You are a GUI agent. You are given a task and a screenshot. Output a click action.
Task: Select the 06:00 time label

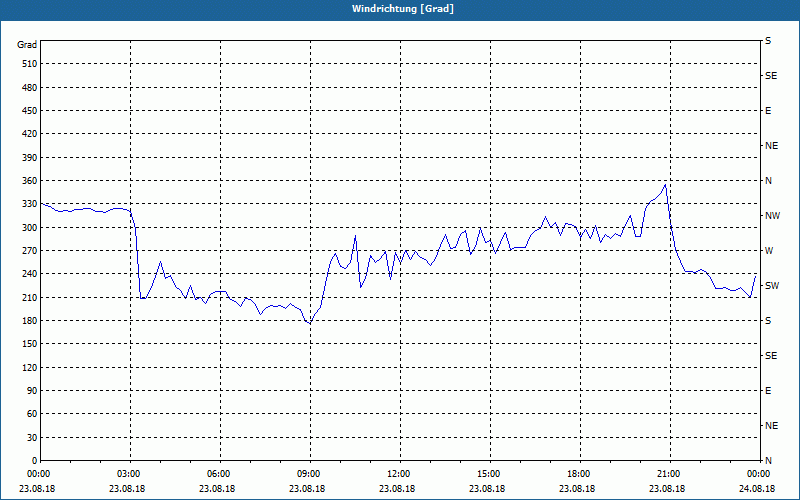coord(220,474)
